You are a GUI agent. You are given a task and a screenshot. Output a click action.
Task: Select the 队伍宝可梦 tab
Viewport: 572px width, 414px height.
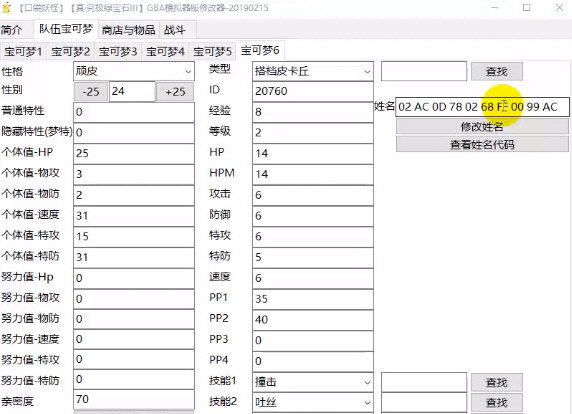(x=66, y=29)
